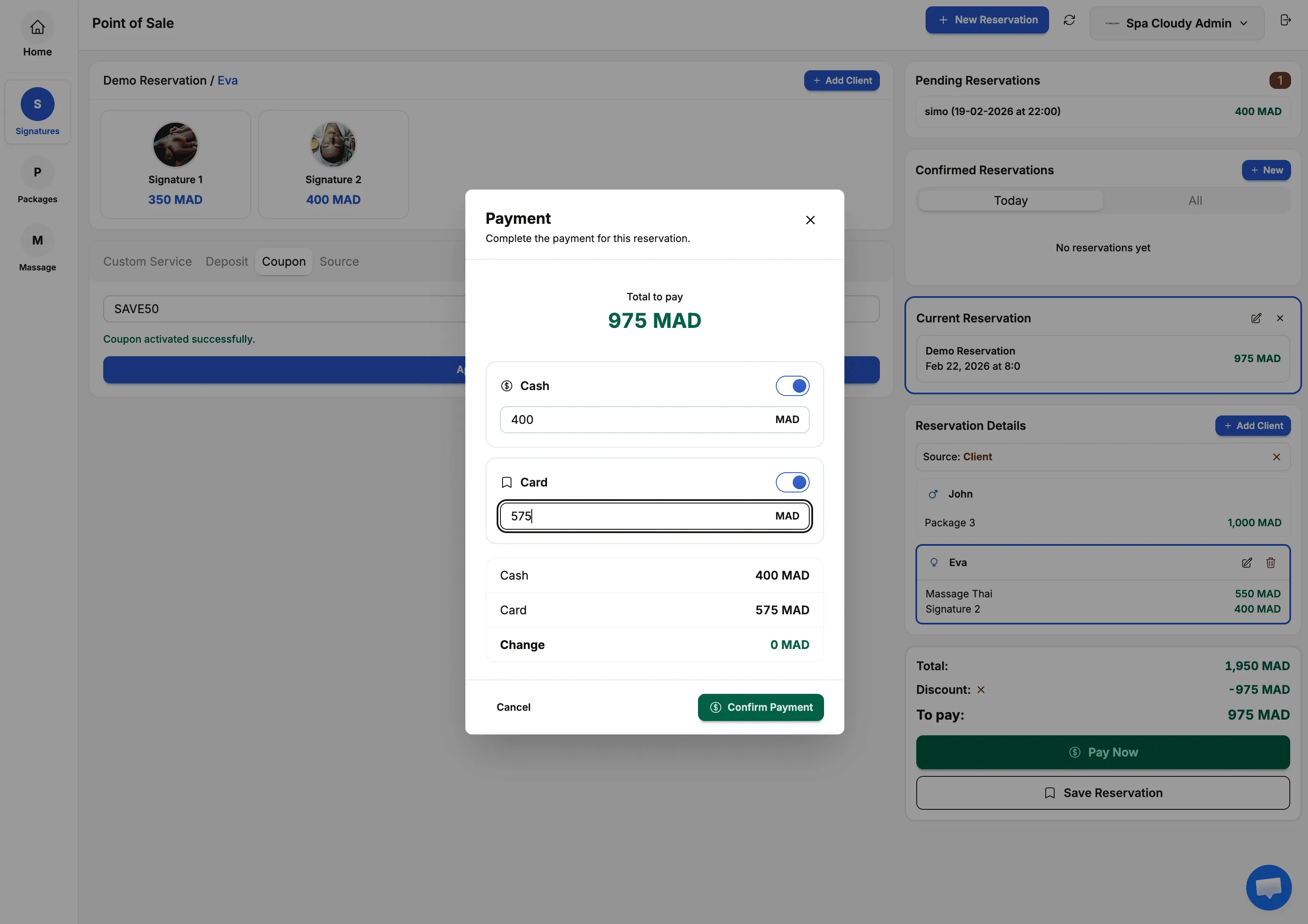Delete Eva using the trash icon
This screenshot has height=924, width=1308.
pos(1271,562)
